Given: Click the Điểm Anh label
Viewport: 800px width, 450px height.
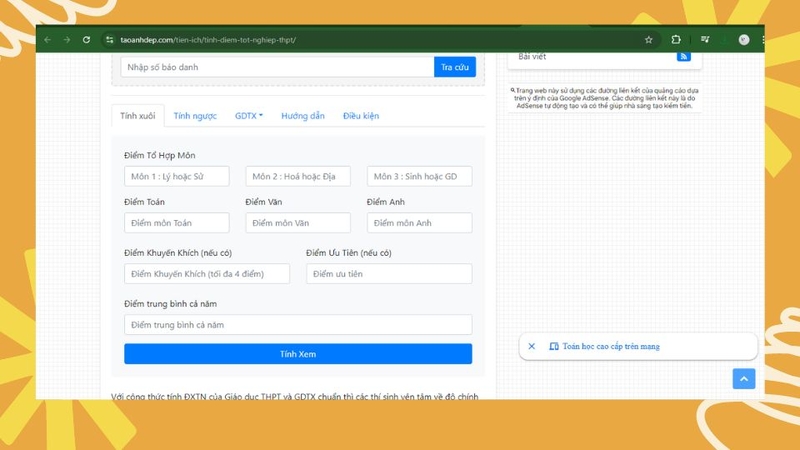Looking at the screenshot, I should click(386, 202).
